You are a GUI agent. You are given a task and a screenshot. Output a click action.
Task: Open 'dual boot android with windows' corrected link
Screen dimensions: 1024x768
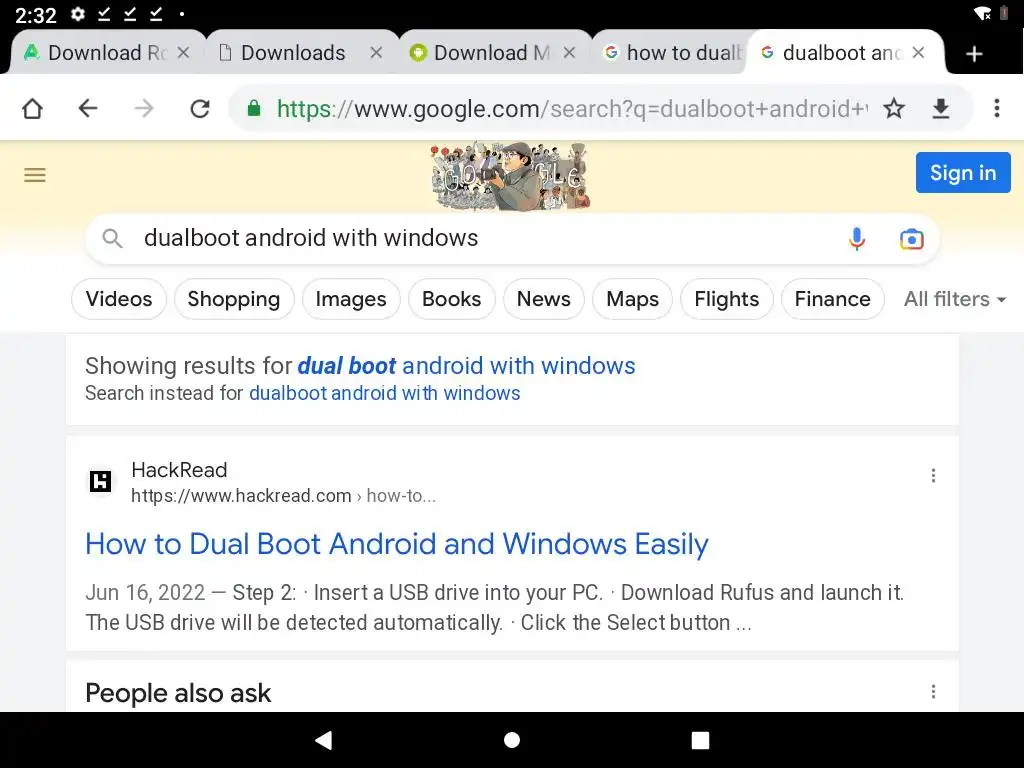coord(466,366)
